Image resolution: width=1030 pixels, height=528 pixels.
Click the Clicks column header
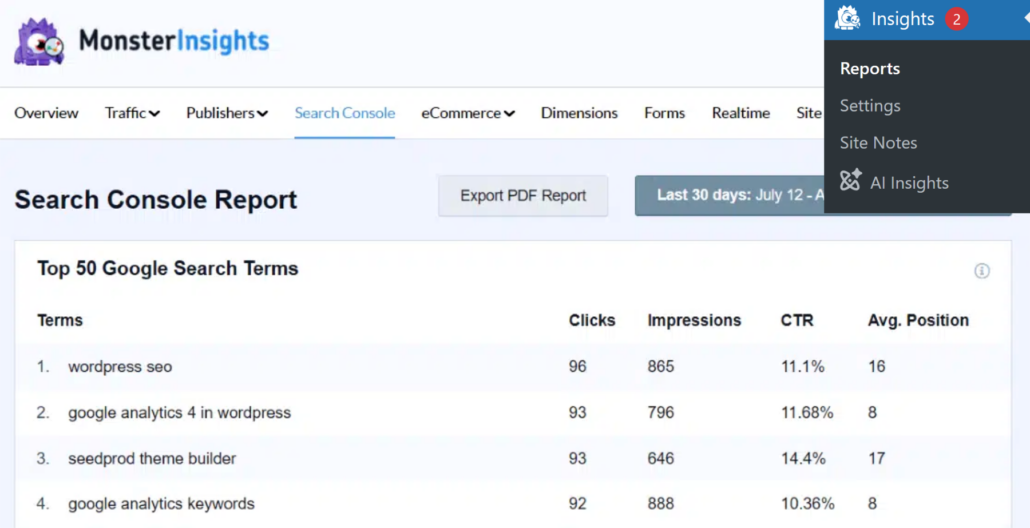click(x=592, y=320)
